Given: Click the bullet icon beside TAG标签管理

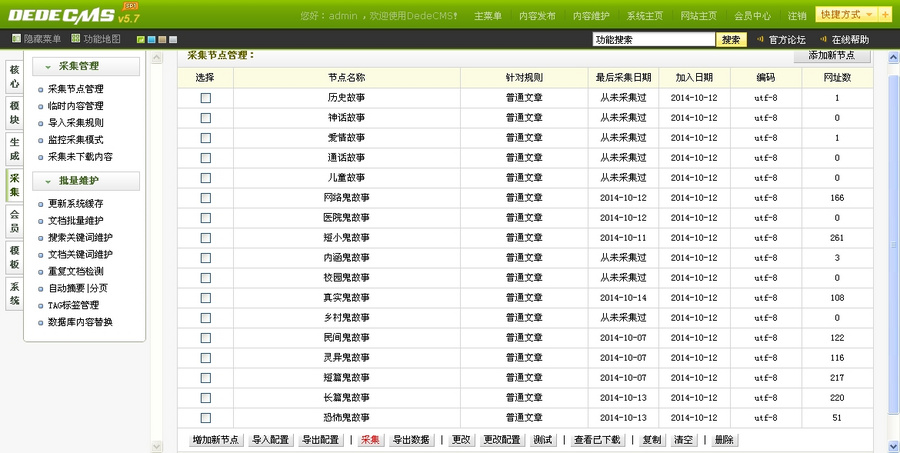Looking at the screenshot, I should point(40,306).
